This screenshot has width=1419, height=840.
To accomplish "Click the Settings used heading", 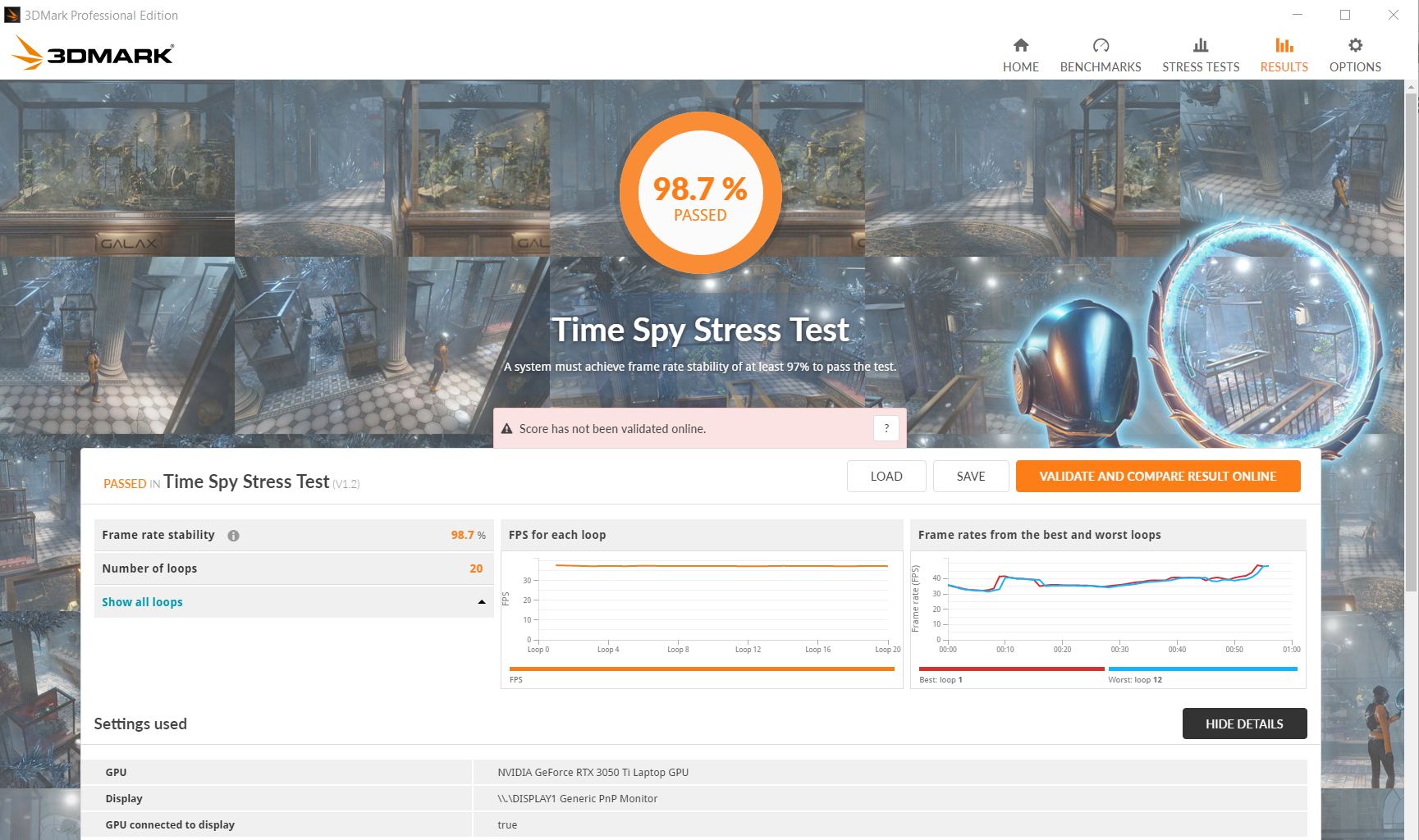I will (140, 724).
